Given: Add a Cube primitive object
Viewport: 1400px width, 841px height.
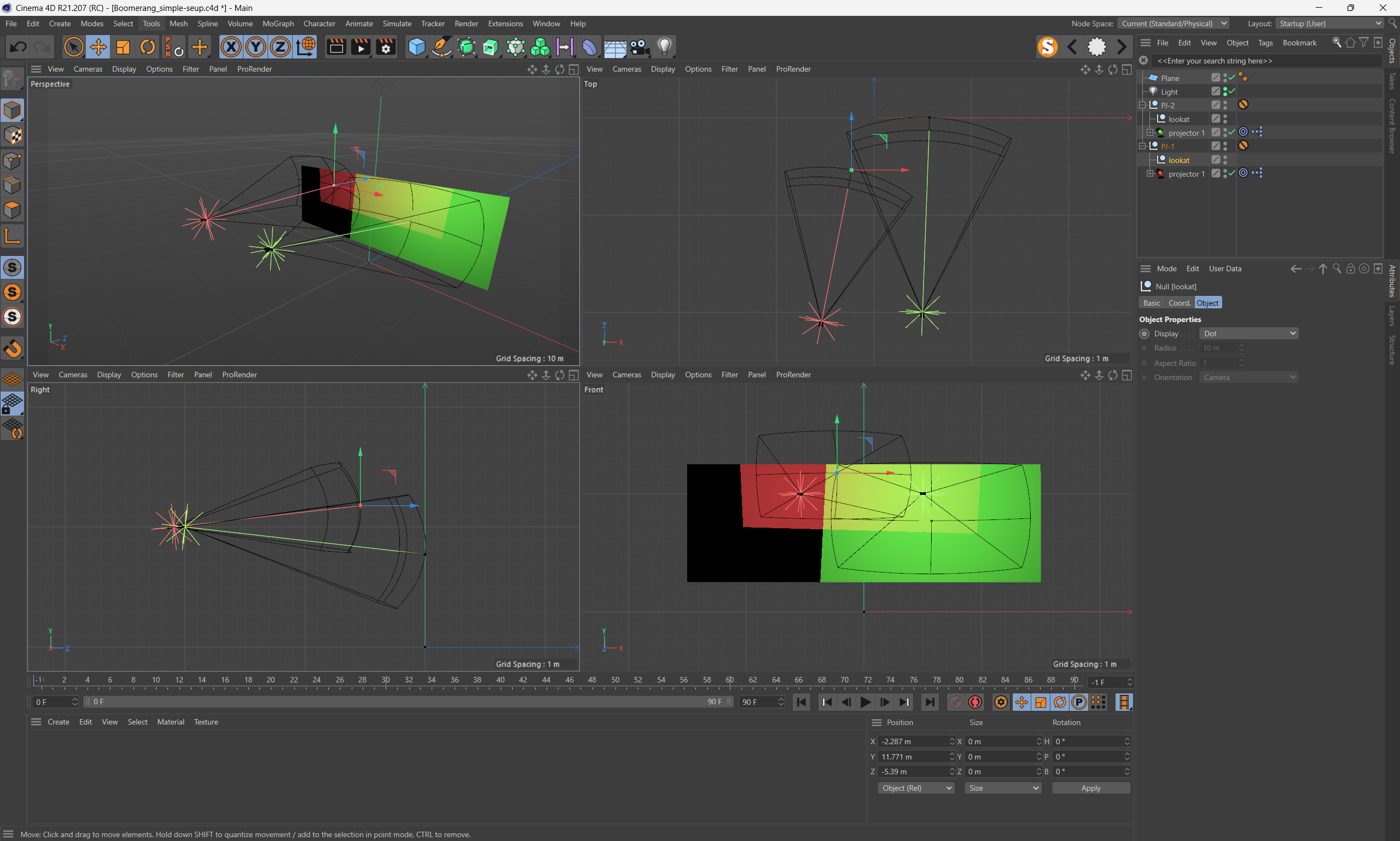Looking at the screenshot, I should click(417, 47).
